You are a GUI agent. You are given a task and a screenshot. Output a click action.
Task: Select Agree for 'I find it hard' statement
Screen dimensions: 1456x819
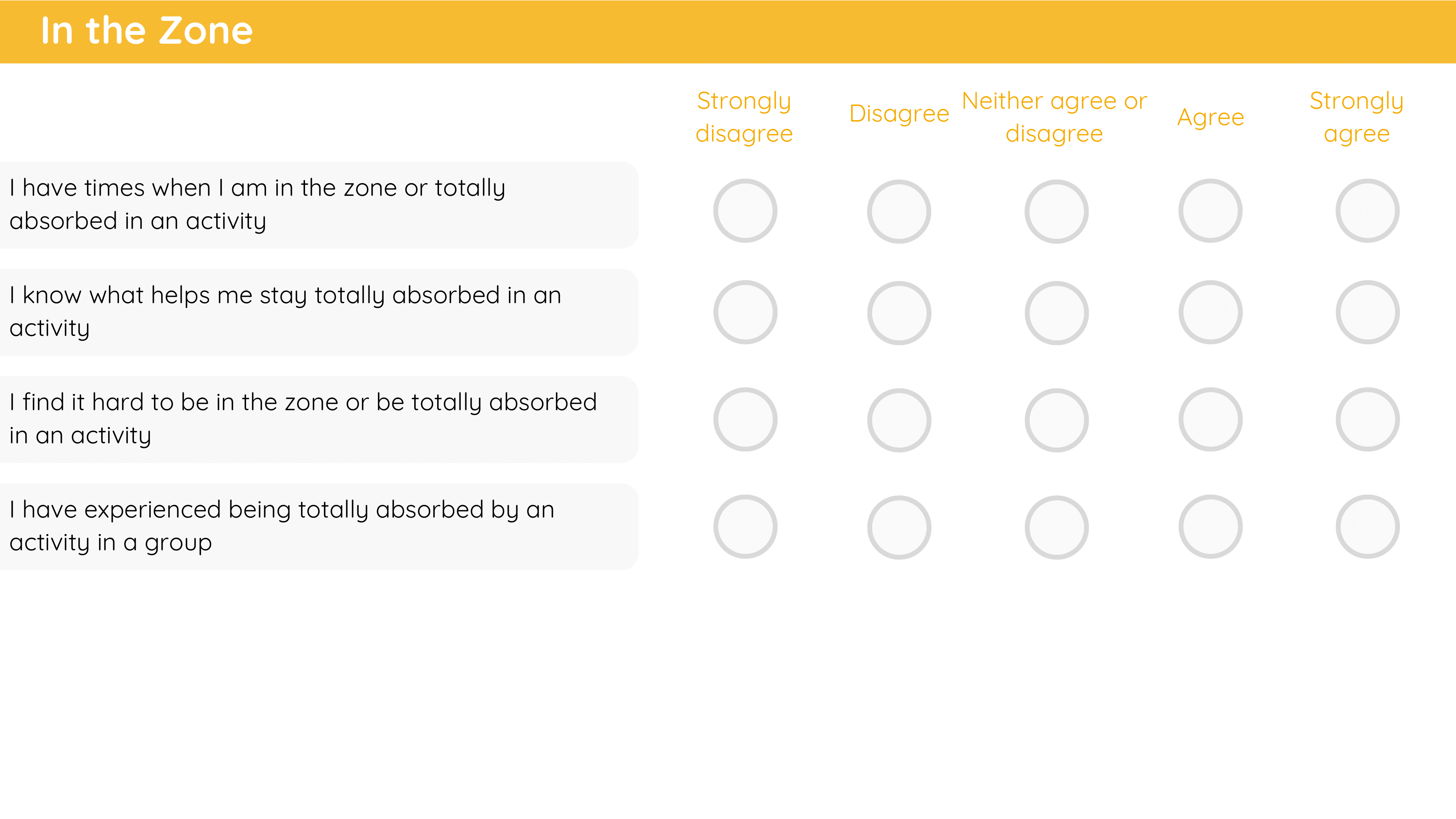1210,419
